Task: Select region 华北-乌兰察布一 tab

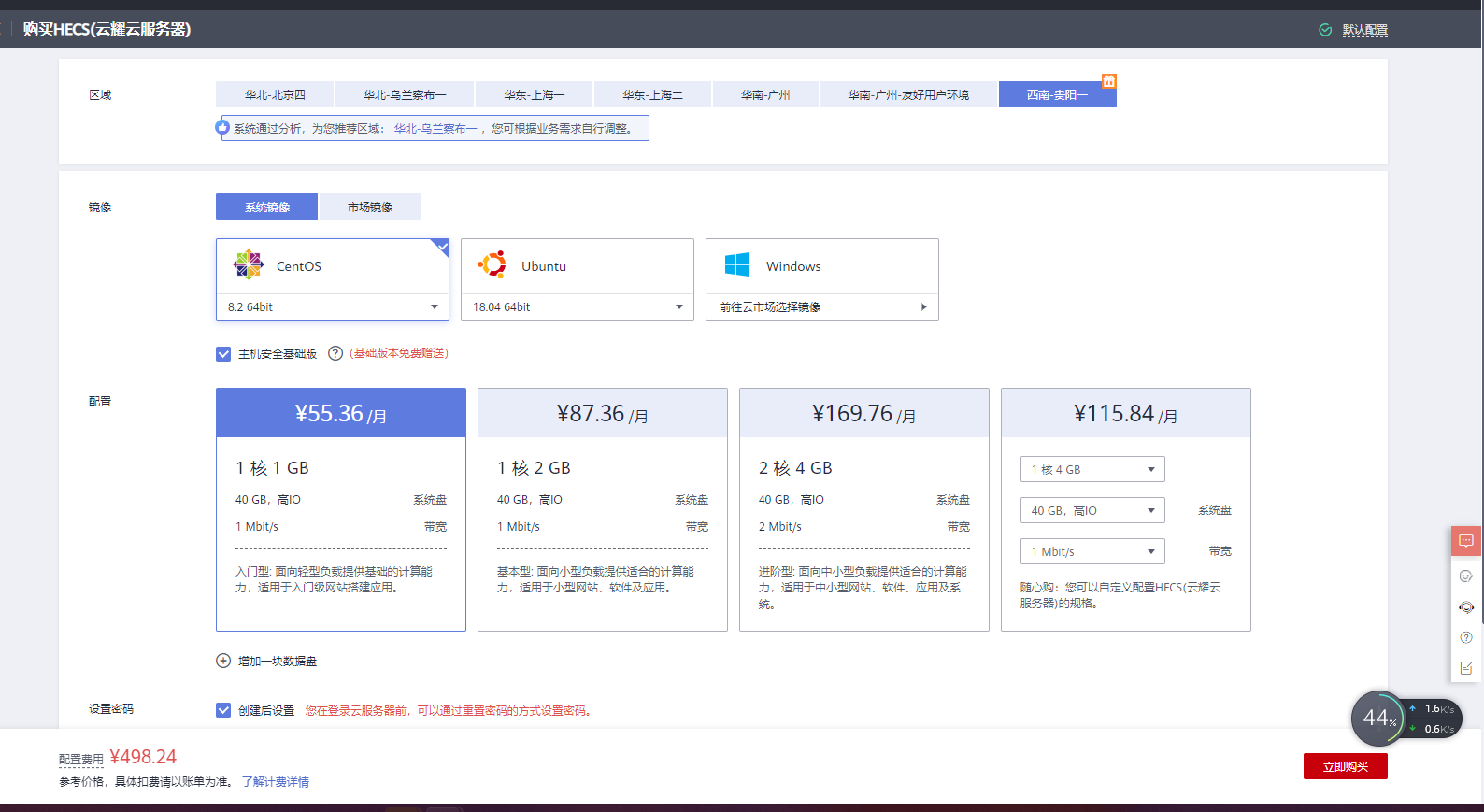Action: (405, 94)
